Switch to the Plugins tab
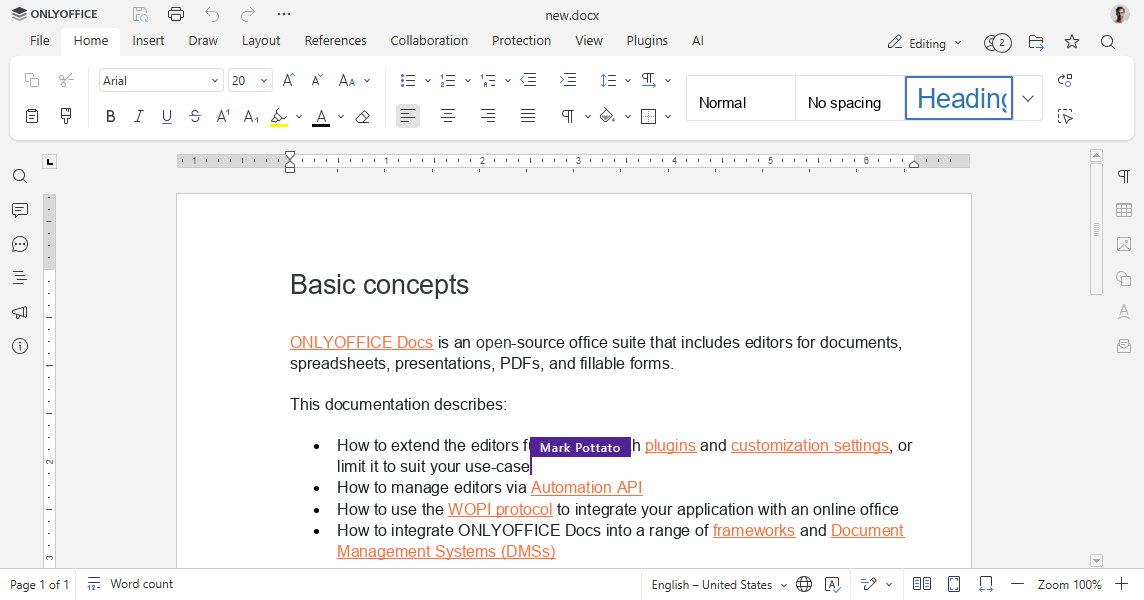Screen dimensions: 1144x600 coord(647,41)
